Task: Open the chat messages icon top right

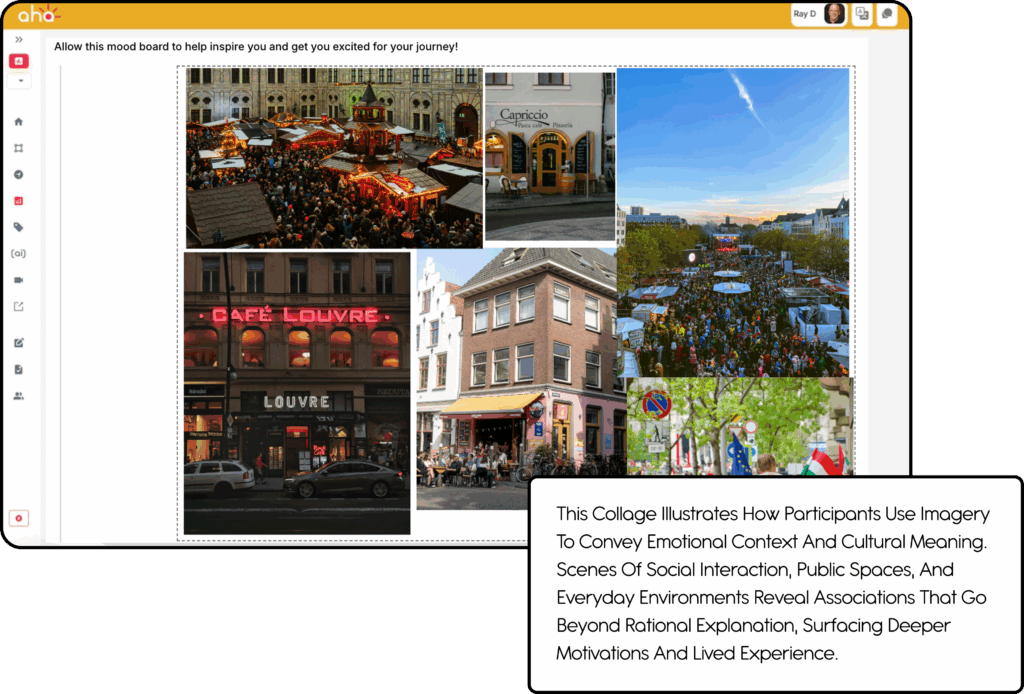Action: click(x=886, y=14)
